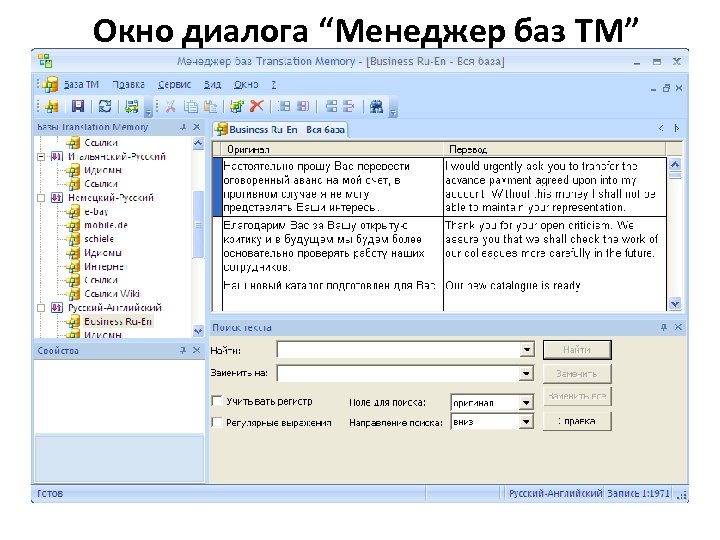Open the Заменить на dropdown arrow
The image size is (720, 540).
(527, 373)
